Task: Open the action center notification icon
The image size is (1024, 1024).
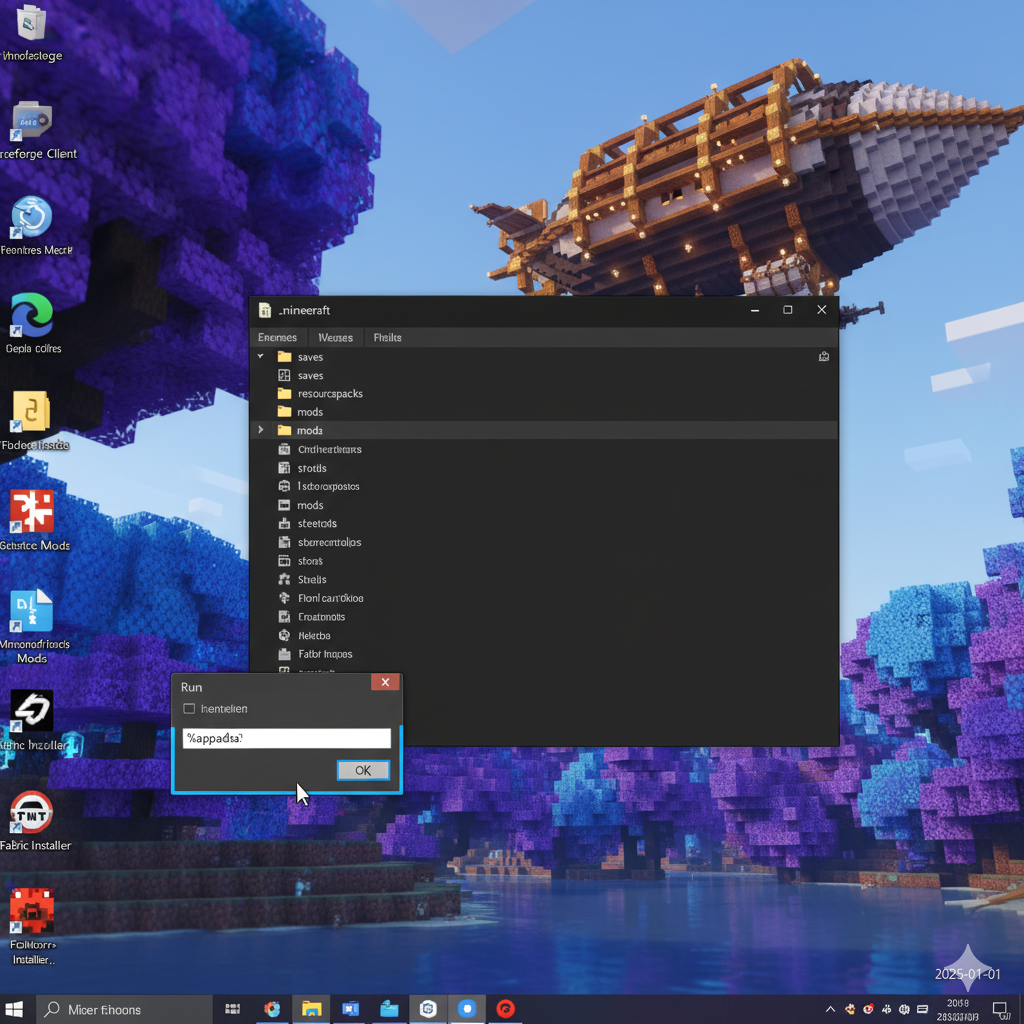Action: (x=1000, y=1009)
